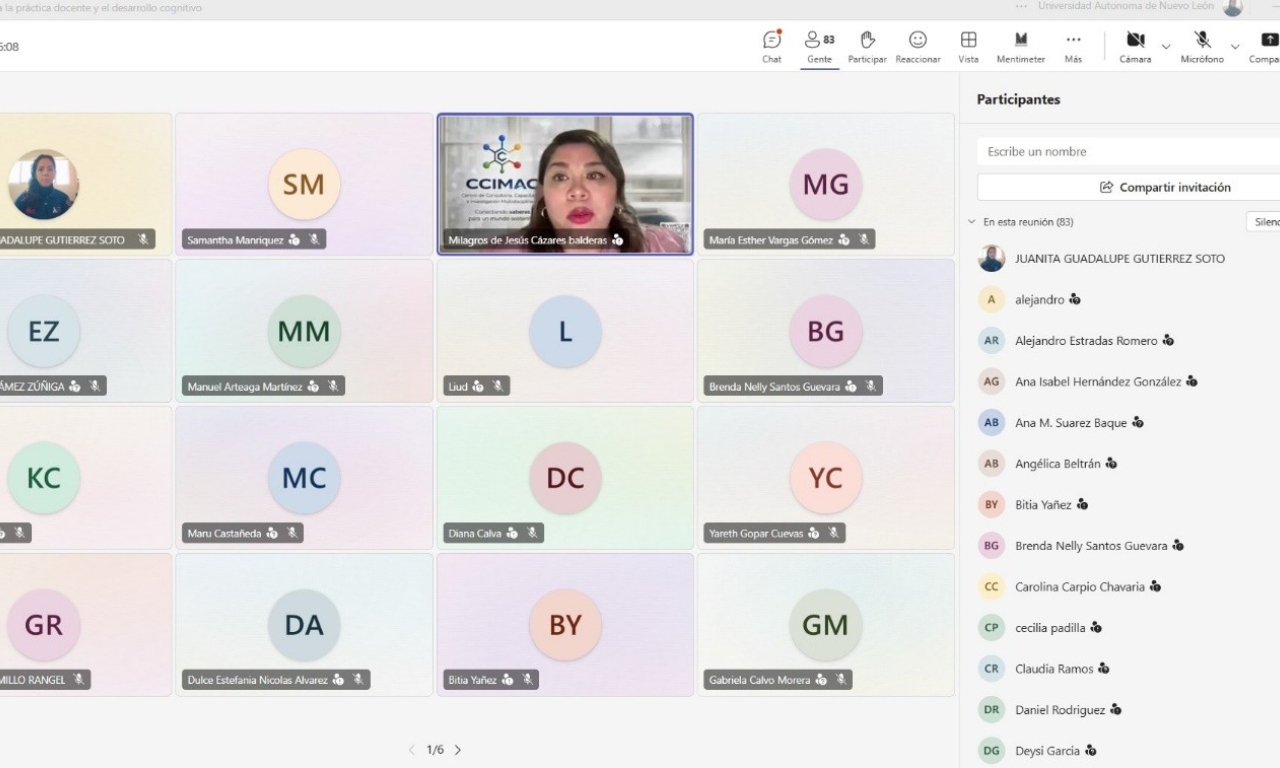Click the Gente participants icon

(819, 40)
